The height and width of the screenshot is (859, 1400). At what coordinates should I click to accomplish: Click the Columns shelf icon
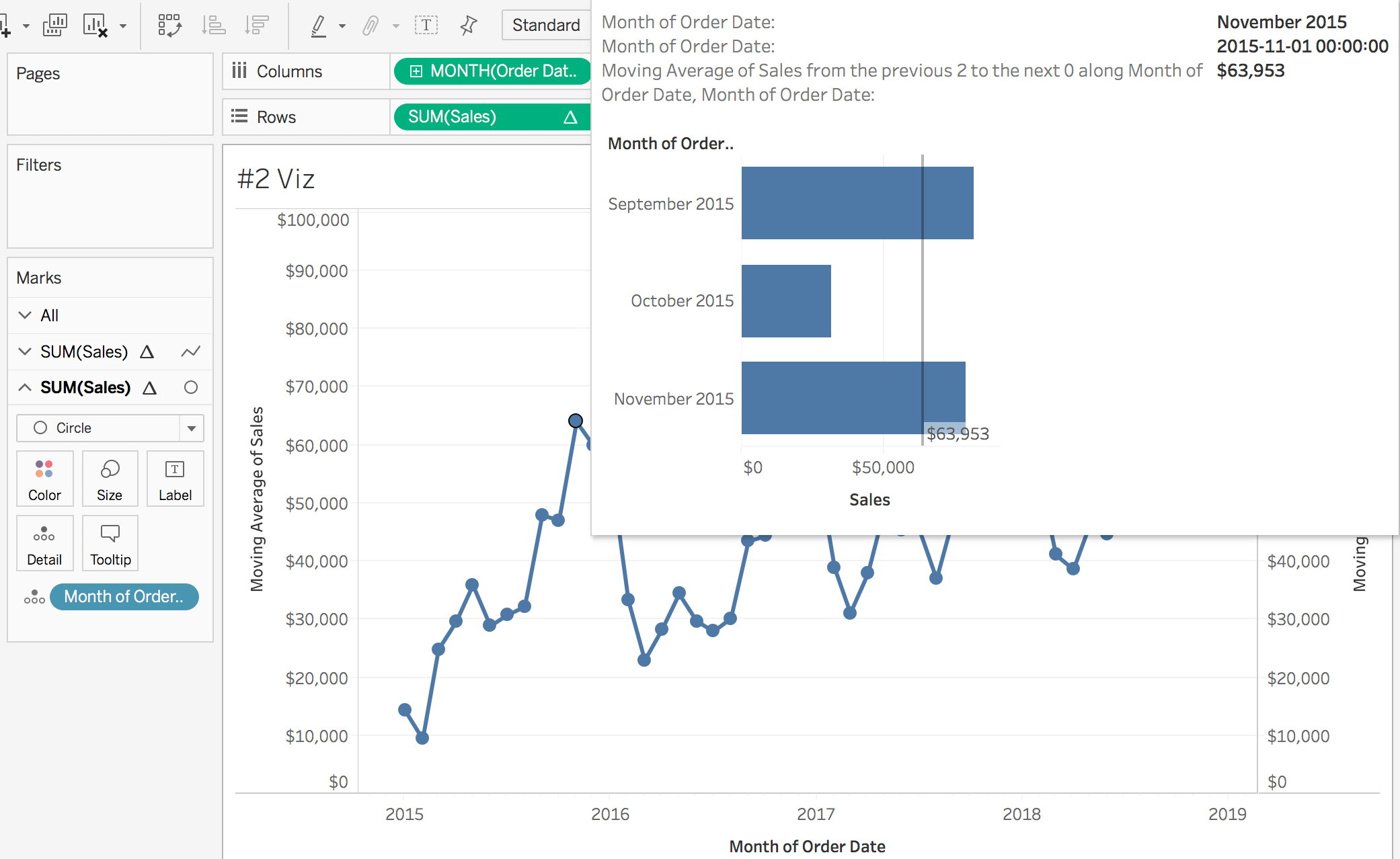coord(239,71)
